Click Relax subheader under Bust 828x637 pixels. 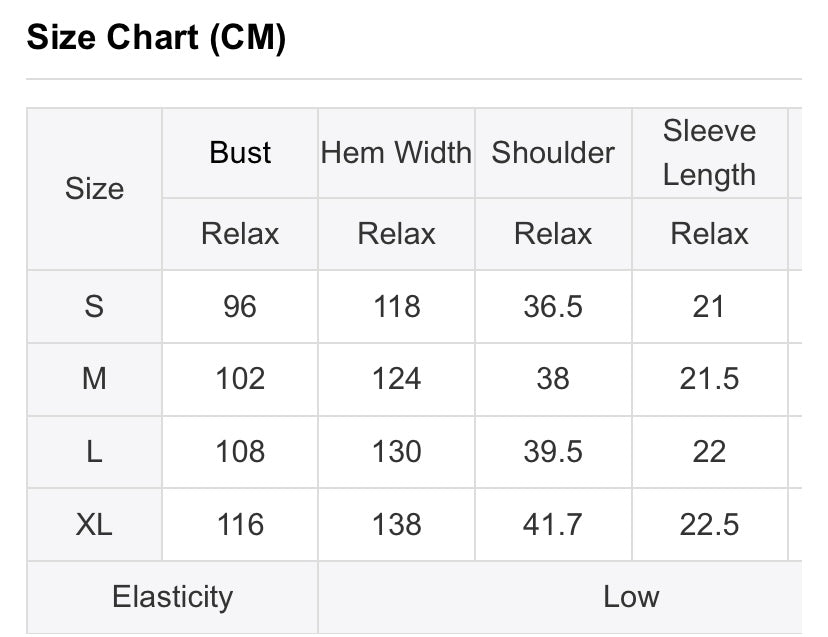[x=240, y=233]
